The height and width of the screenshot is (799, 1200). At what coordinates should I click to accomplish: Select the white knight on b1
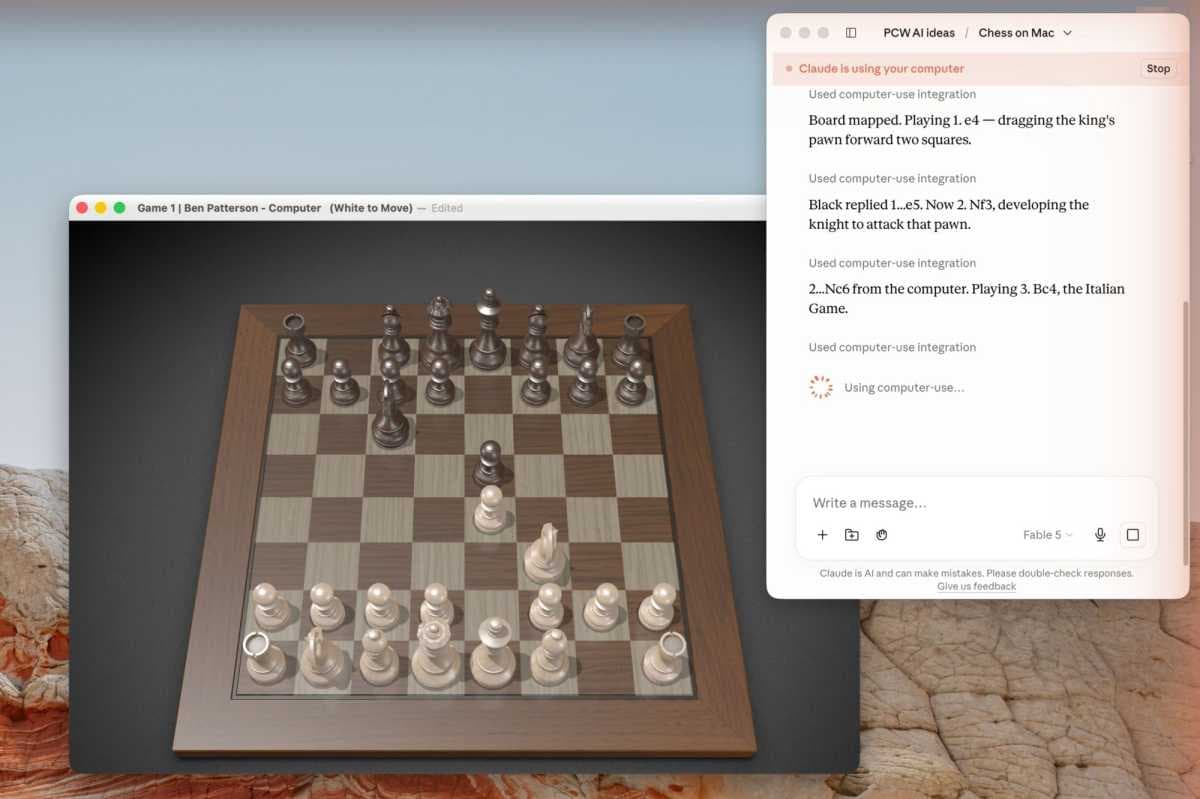tap(322, 656)
